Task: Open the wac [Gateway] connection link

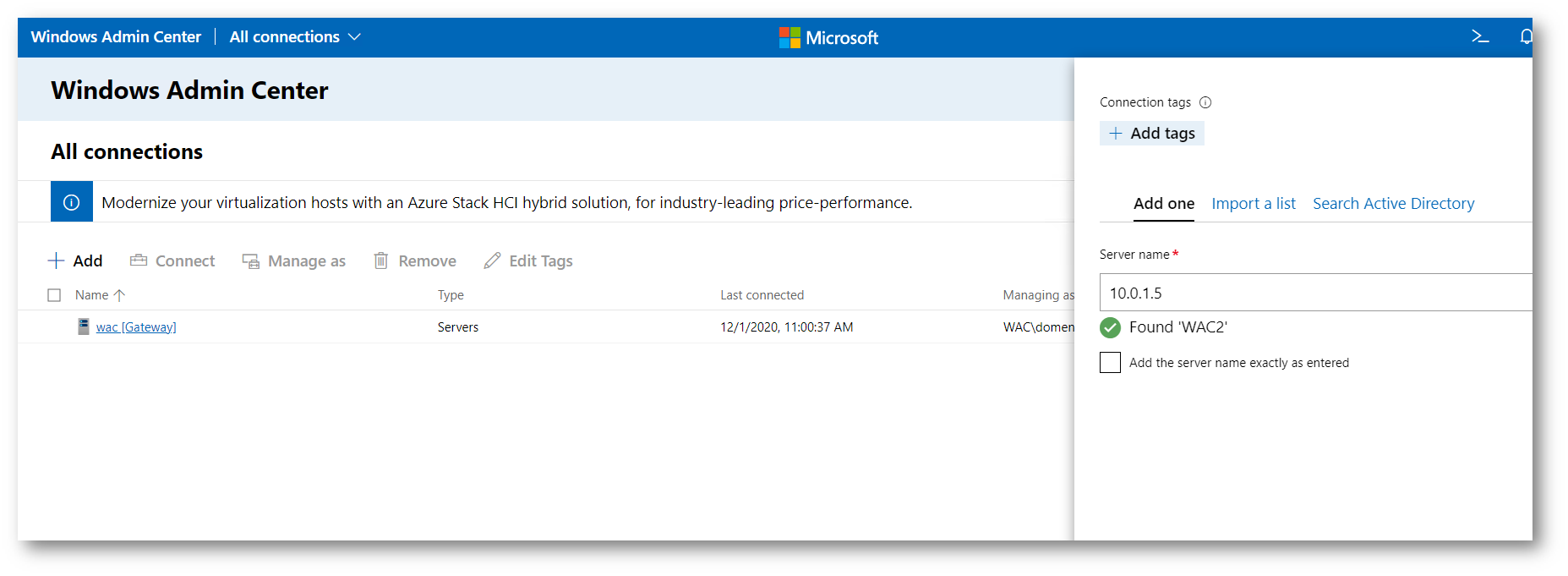Action: pyautogui.click(x=136, y=327)
